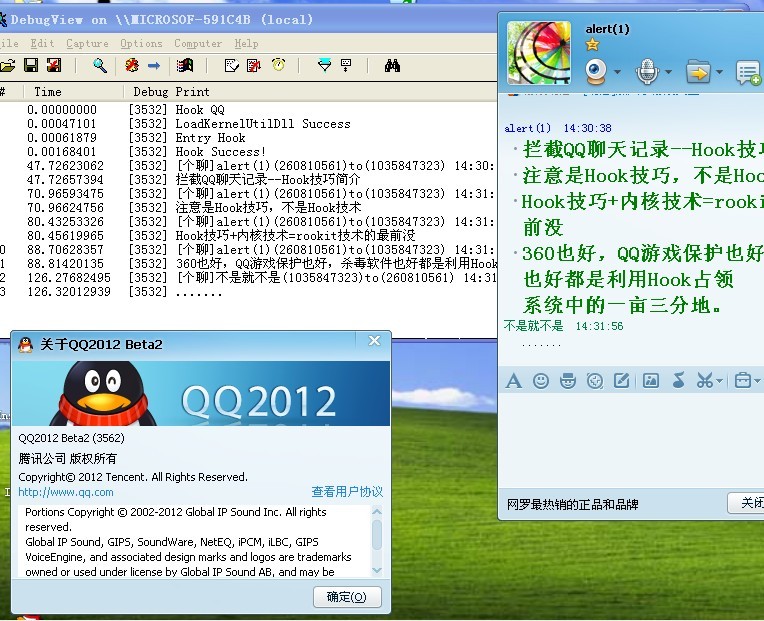Image resolution: width=764 pixels, height=621 pixels.
Task: Click inside the QQ message input area
Action: (631, 441)
